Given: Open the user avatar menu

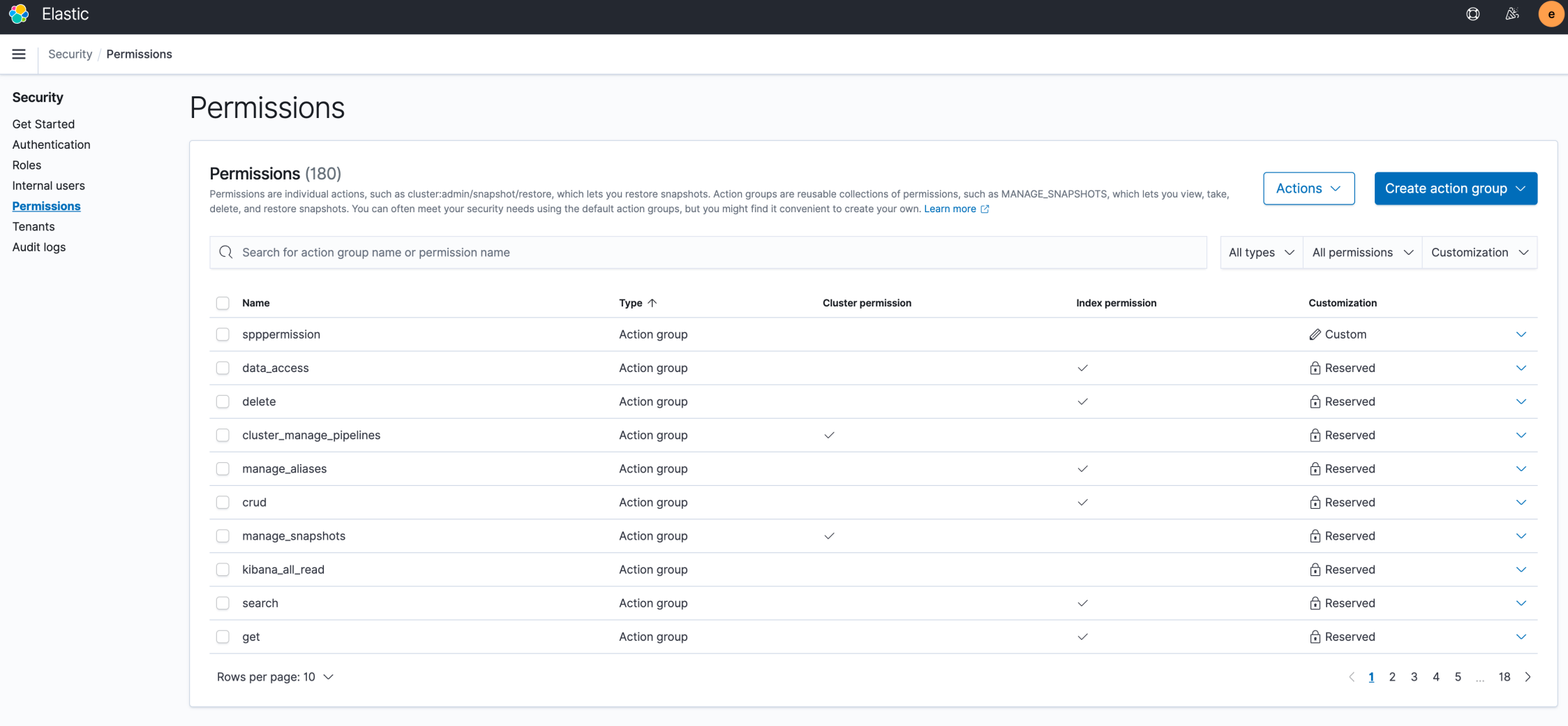Looking at the screenshot, I should (x=1551, y=14).
